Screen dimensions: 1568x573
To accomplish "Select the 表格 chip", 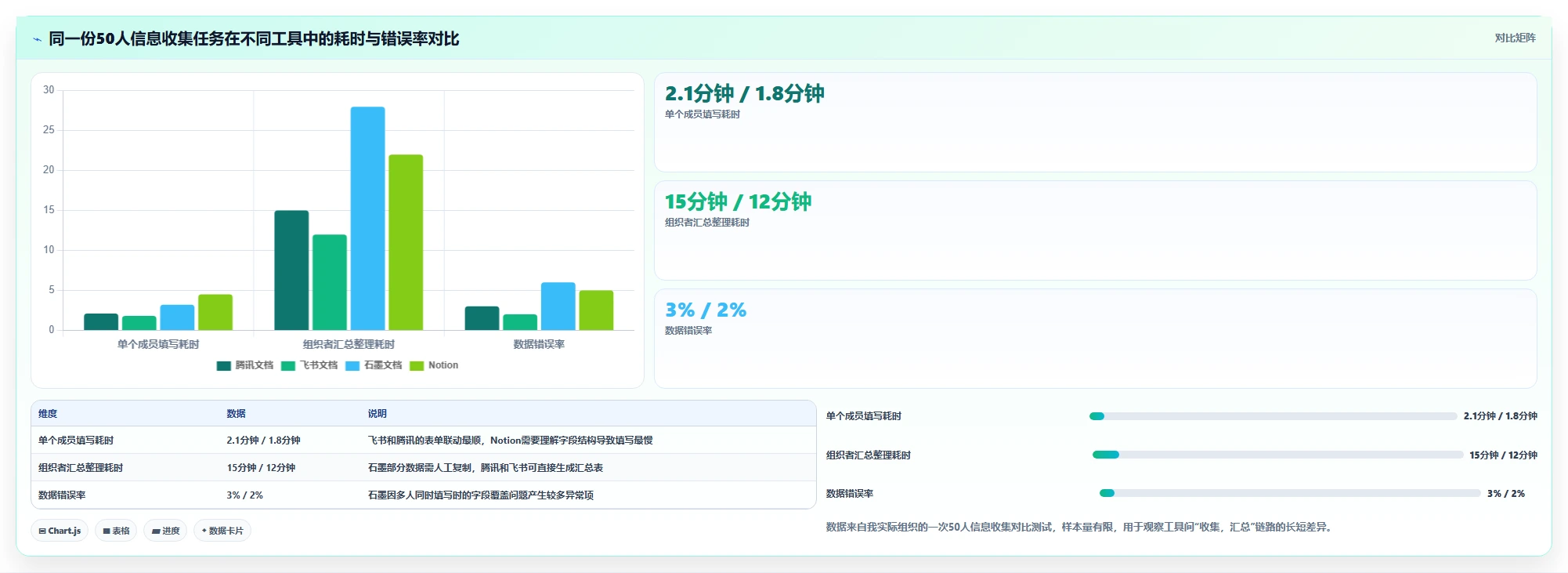I will 116,531.
